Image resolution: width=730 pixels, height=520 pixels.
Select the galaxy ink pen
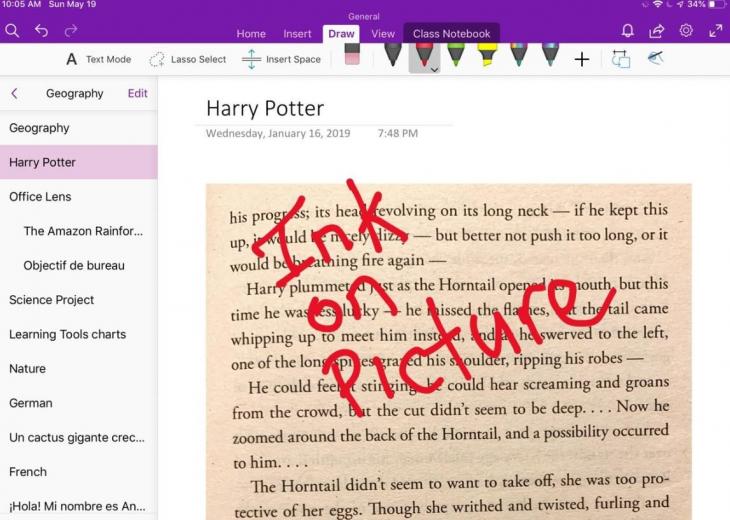550,55
